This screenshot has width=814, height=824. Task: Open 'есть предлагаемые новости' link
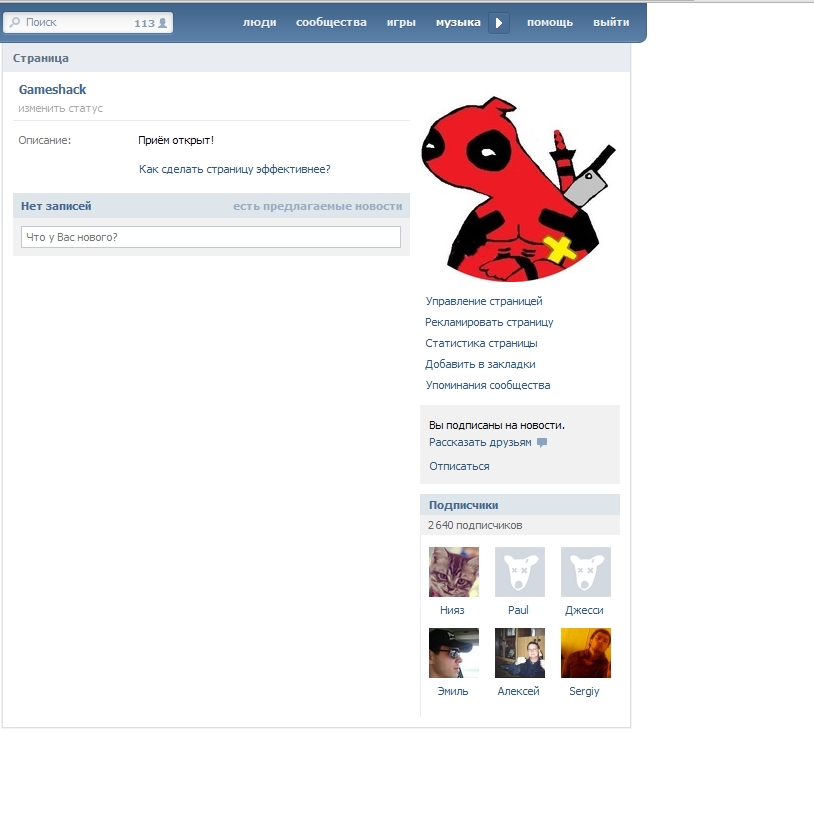point(317,206)
